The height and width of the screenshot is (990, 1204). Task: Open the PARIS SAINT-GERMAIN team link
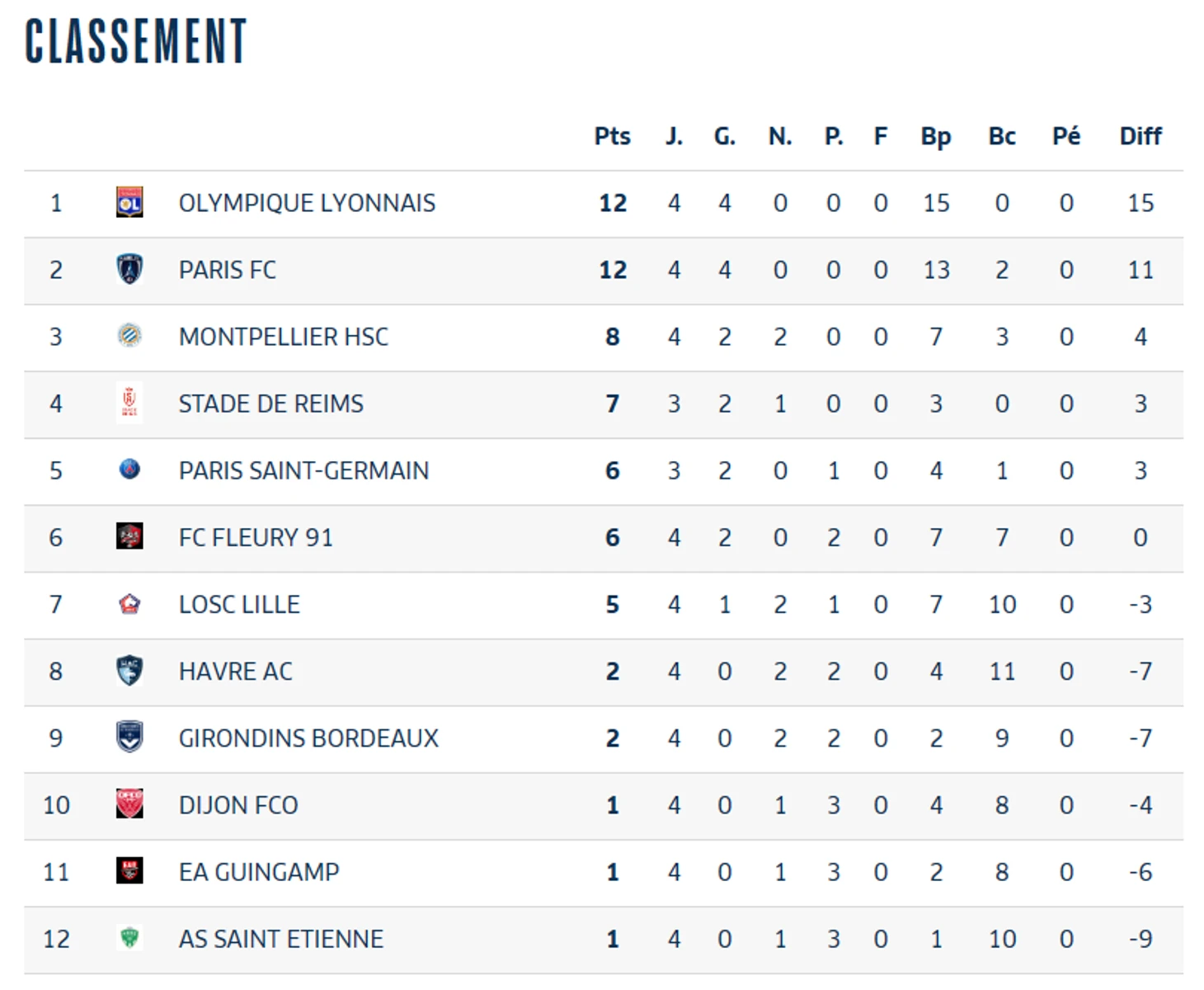click(303, 471)
